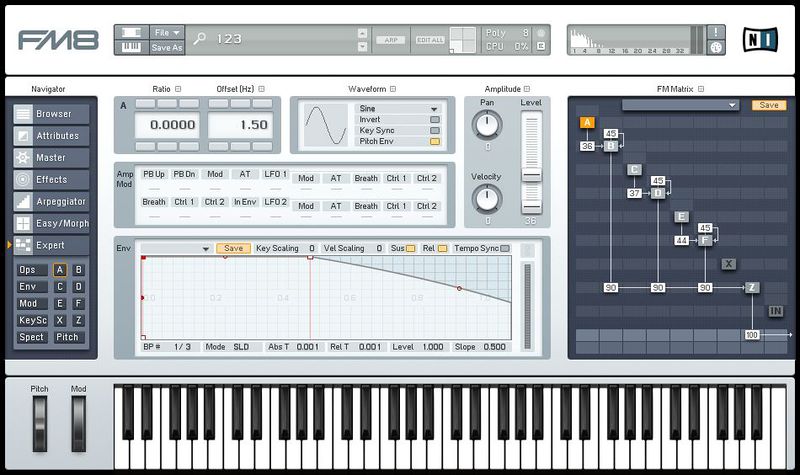Click the Save As button
This screenshot has width=800, height=475.
point(167,47)
